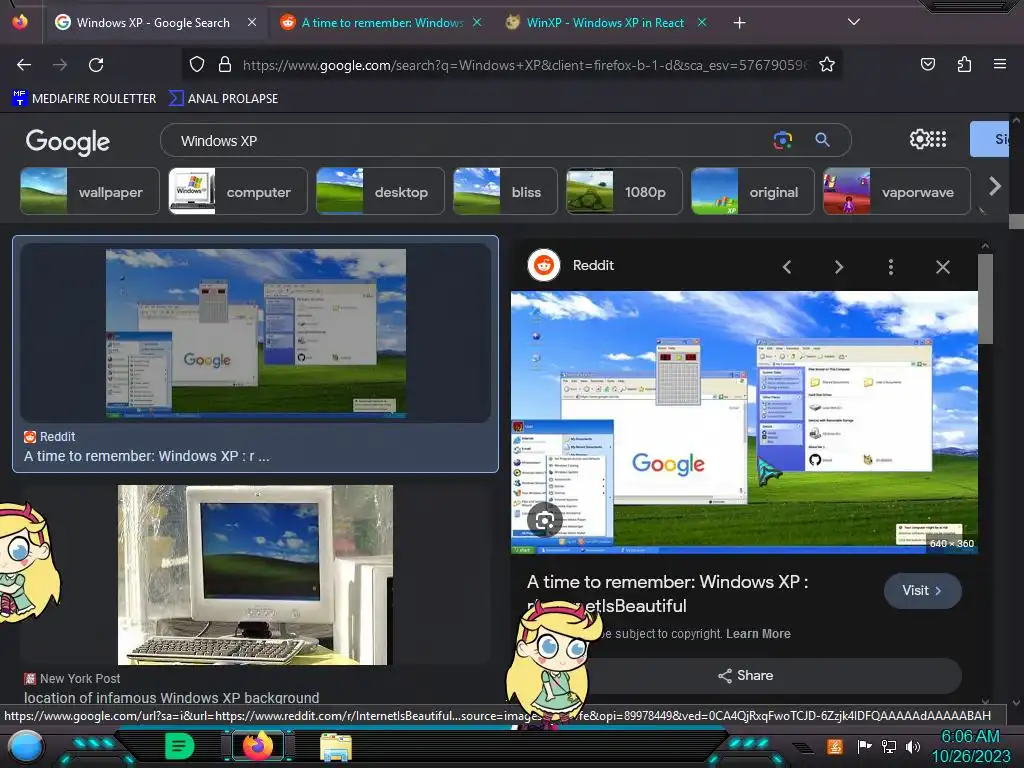
Task: Open Google quick settings gear
Action: click(x=919, y=139)
